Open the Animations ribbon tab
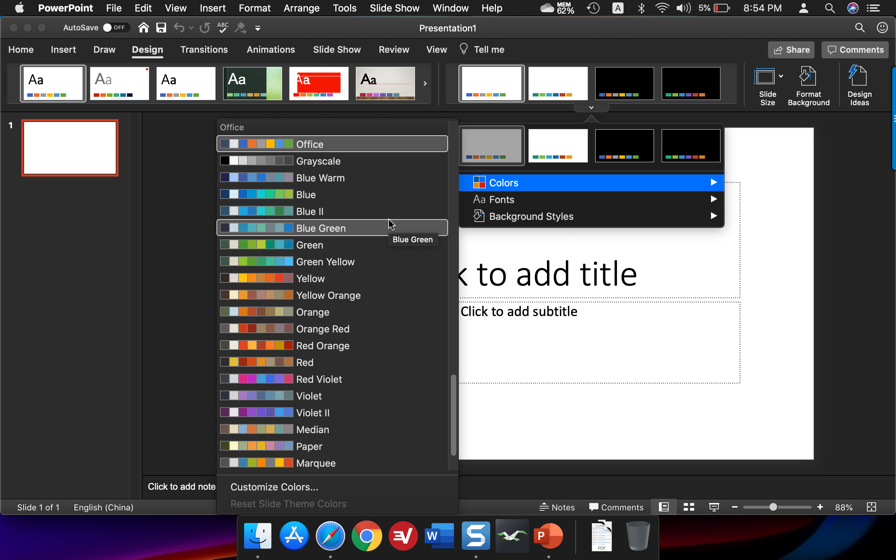Viewport: 896px width, 560px height. [x=271, y=50]
